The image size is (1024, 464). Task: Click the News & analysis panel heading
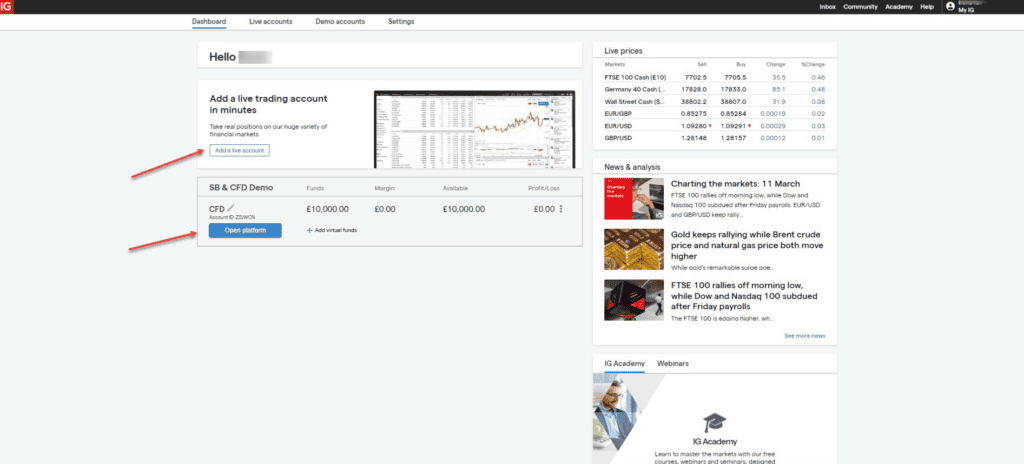(632, 167)
